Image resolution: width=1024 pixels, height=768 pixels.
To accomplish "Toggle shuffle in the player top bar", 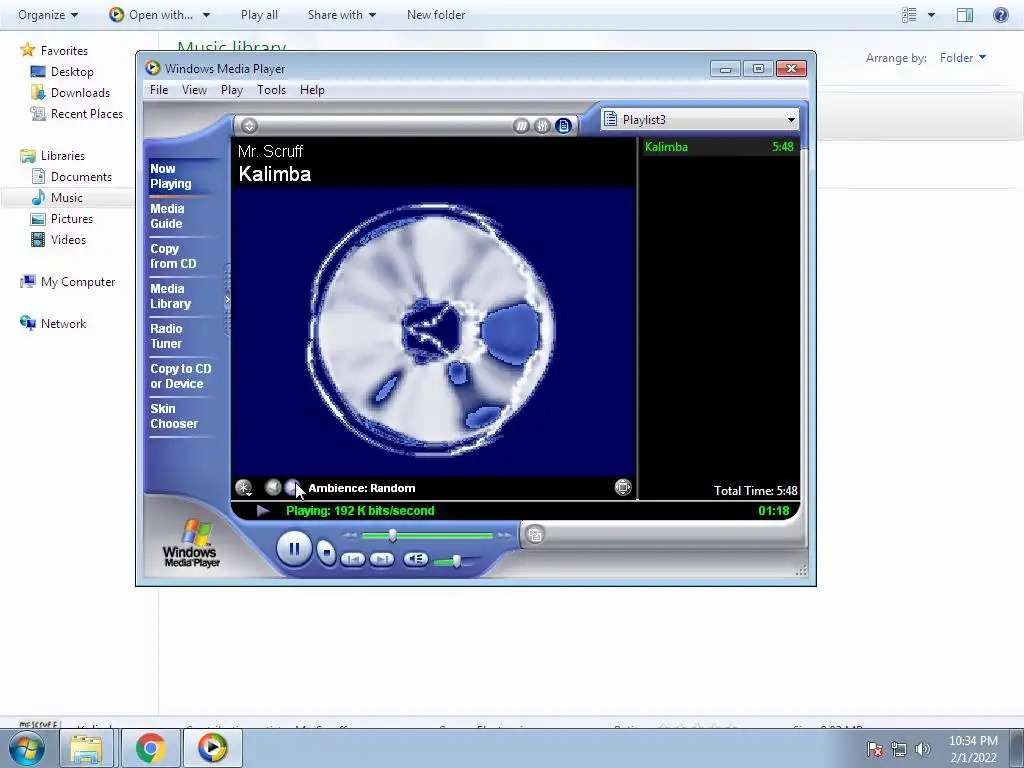I will tap(521, 126).
